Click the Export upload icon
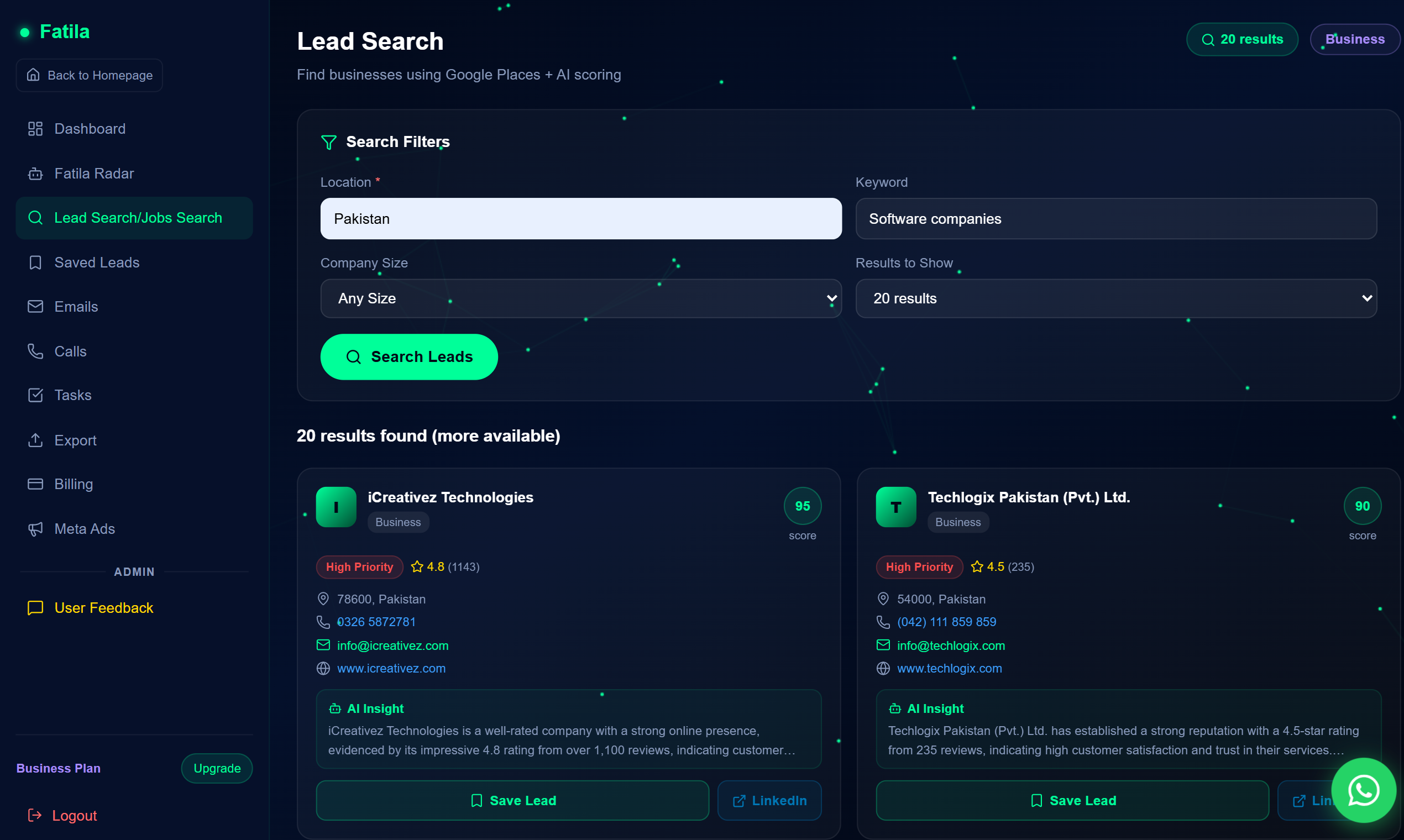Image resolution: width=1404 pixels, height=840 pixels. (35, 440)
